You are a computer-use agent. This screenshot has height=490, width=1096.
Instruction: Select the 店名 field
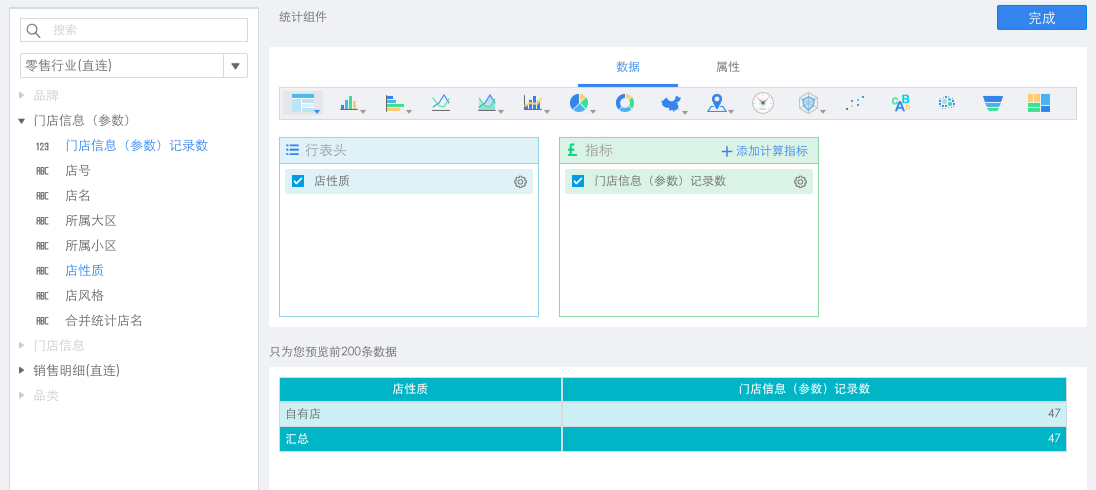78,196
